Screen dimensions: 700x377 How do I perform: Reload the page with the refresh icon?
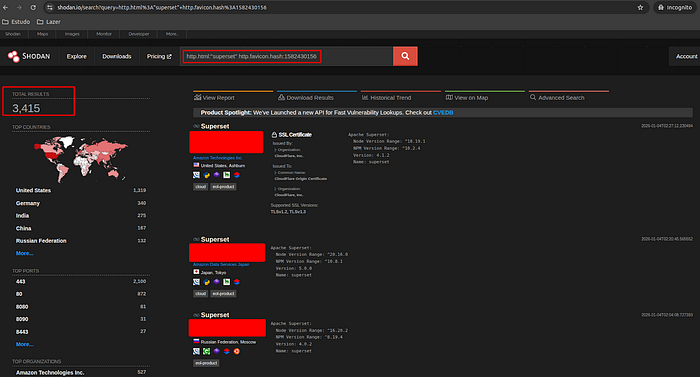pyautogui.click(x=33, y=8)
